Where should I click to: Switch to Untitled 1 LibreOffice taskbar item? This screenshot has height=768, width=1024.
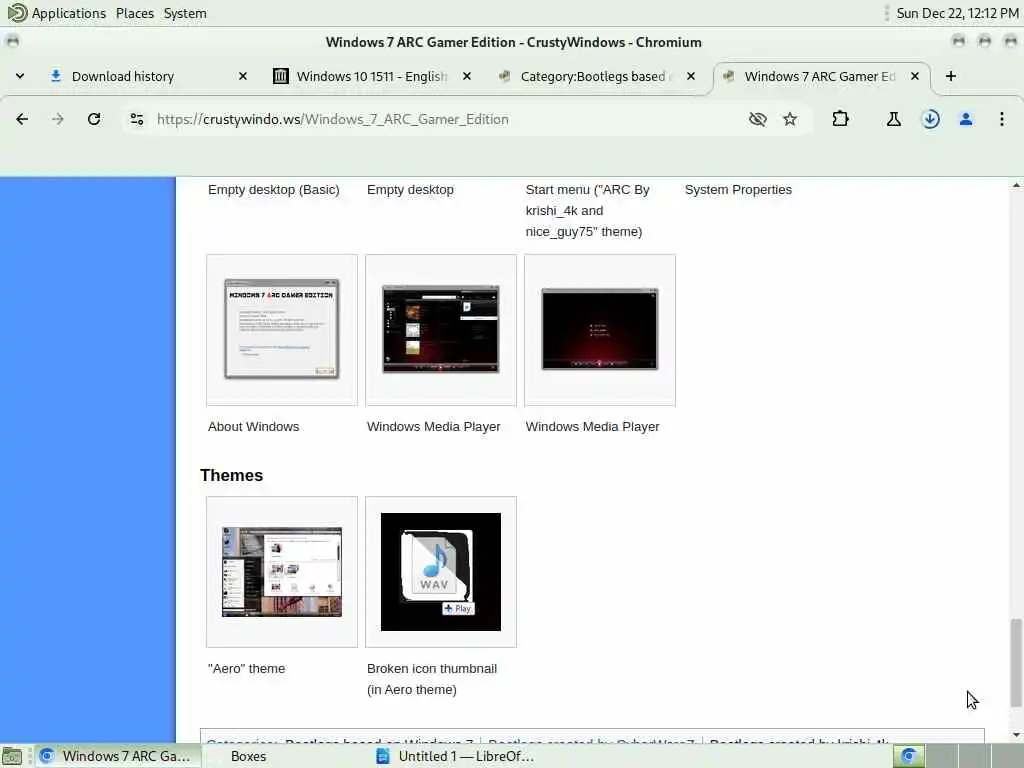(x=456, y=756)
